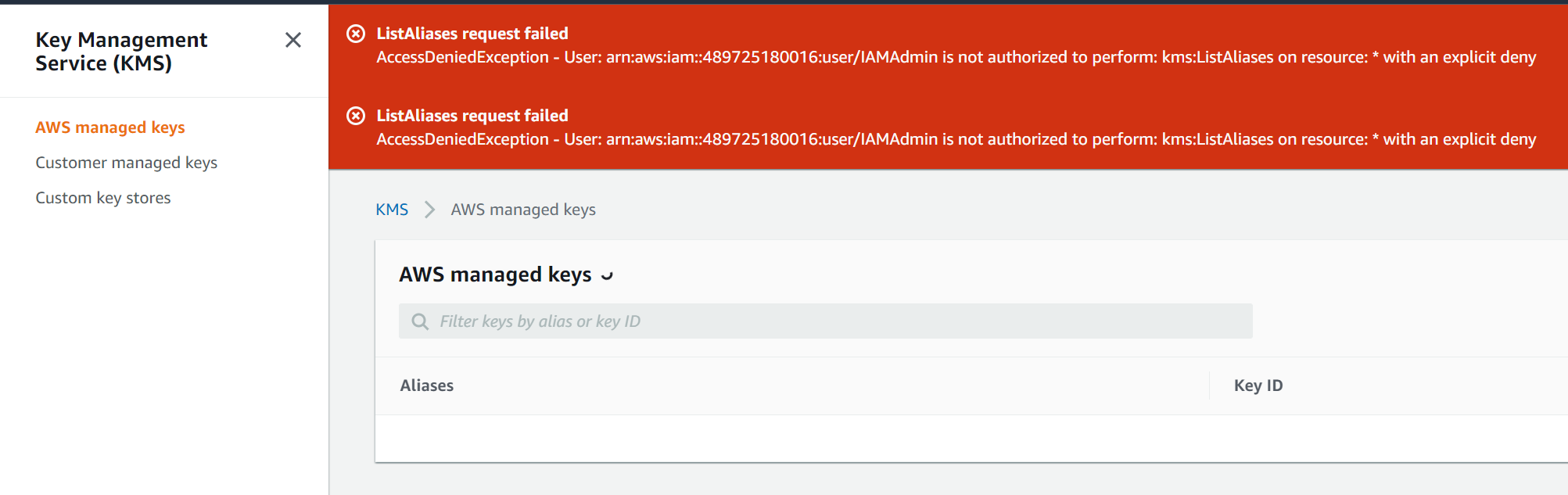The height and width of the screenshot is (495, 1568).
Task: Click the loading spinner beside AWS managed keys heading
Action: (607, 275)
